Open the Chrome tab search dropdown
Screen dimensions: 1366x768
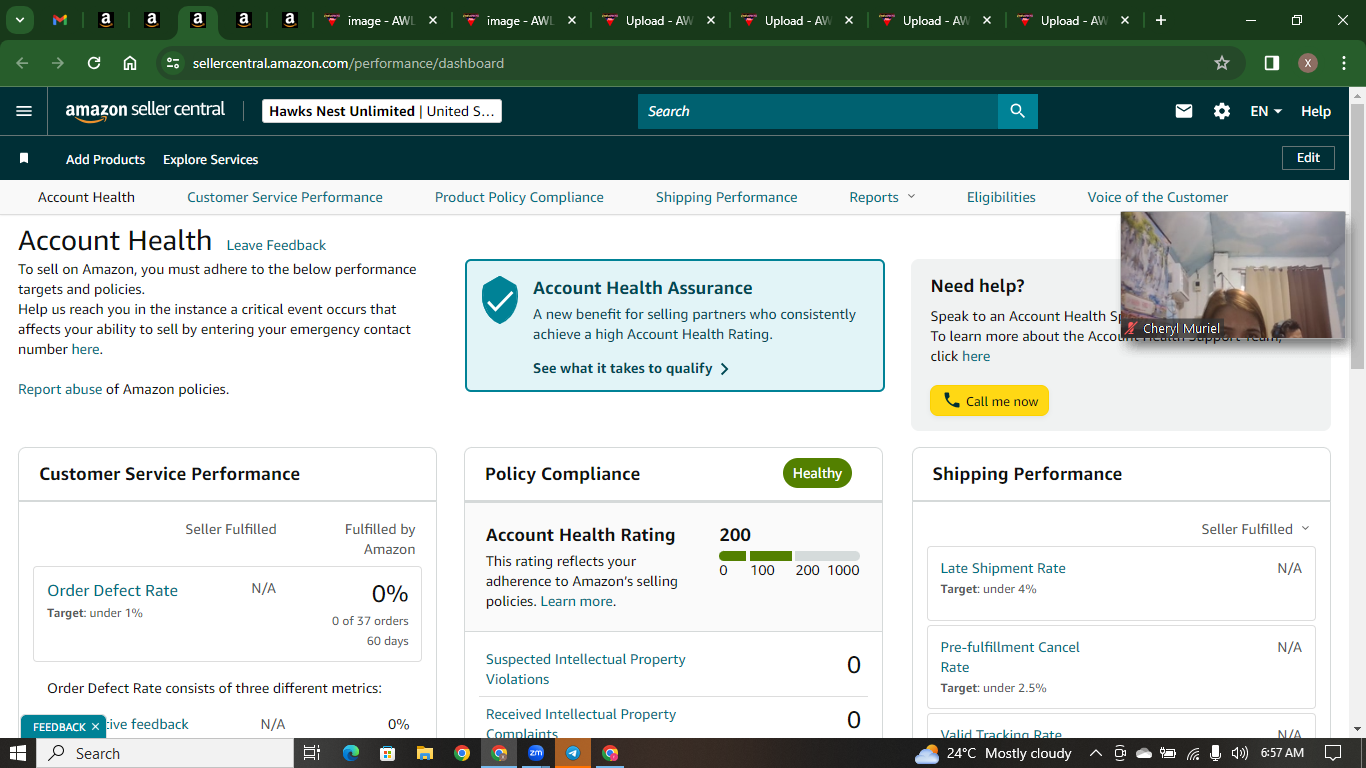[19, 20]
